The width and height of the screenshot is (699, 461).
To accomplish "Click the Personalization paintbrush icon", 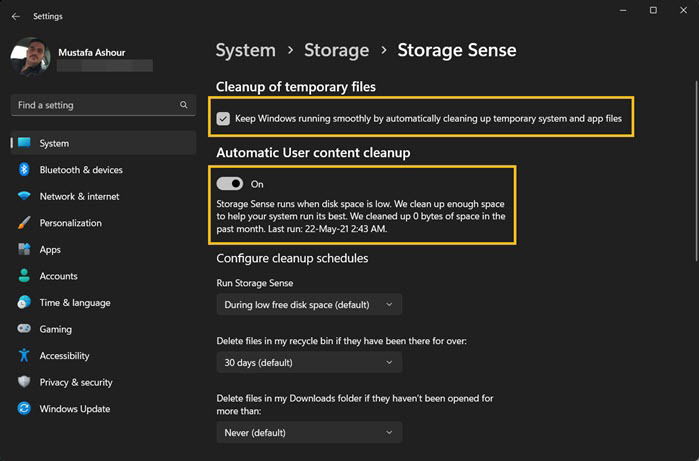I will (x=24, y=222).
